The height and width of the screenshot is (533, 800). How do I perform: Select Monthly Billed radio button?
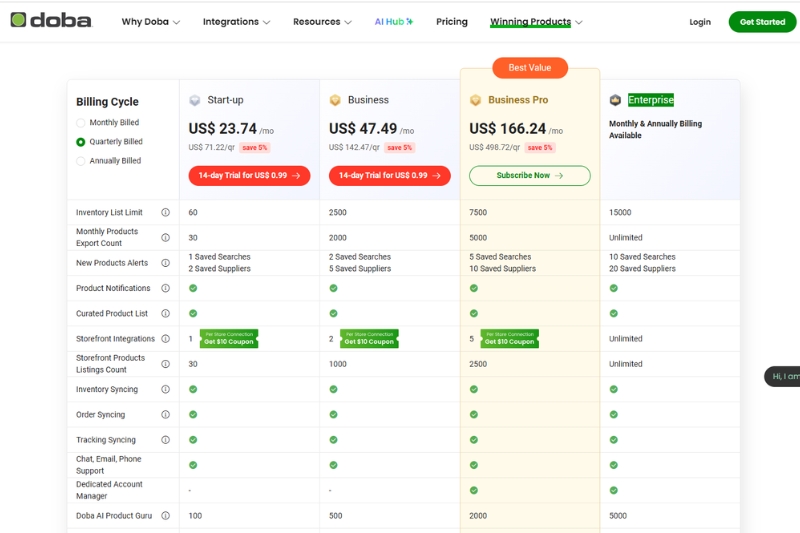[81, 122]
